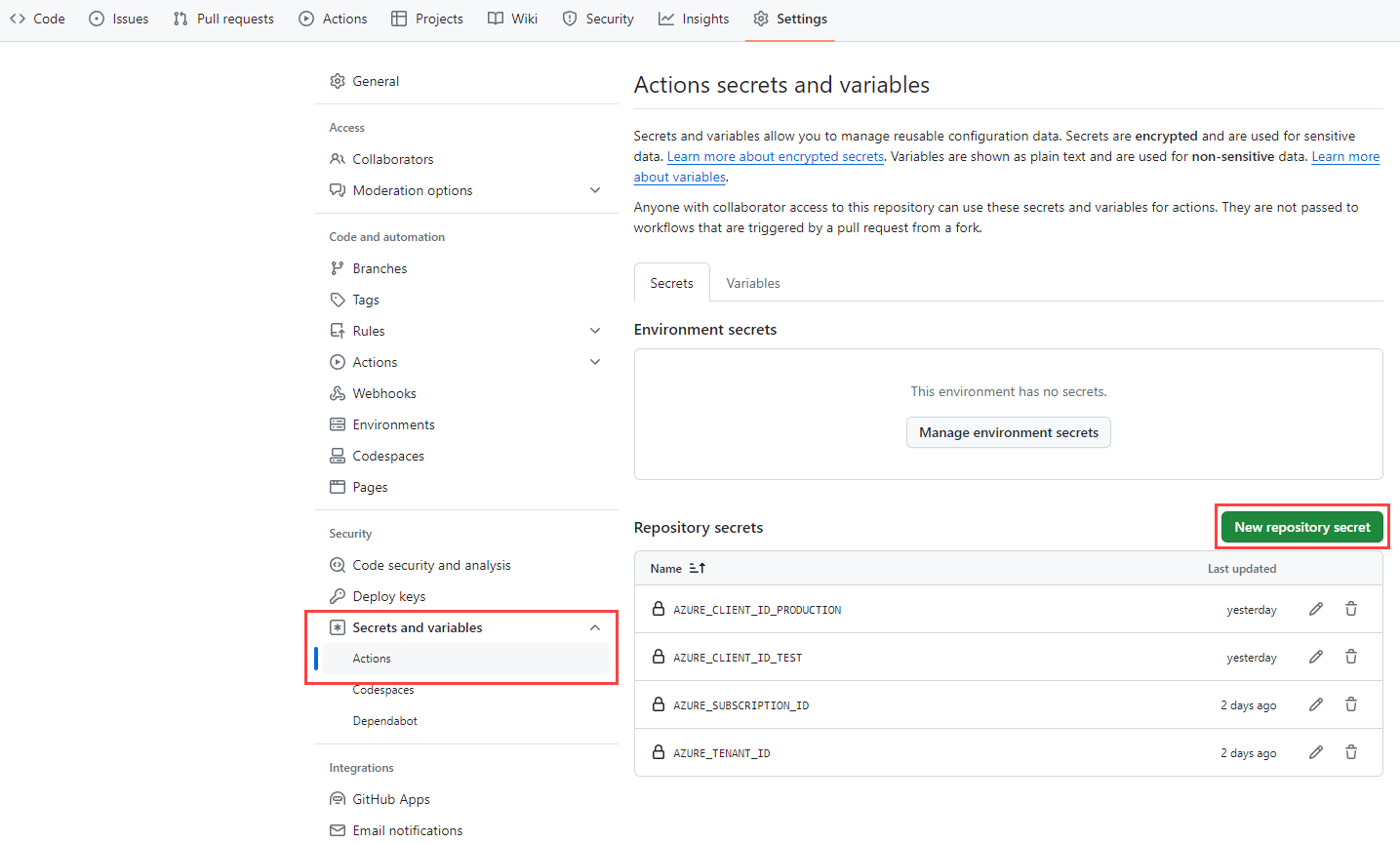Click the browser icon beside Pages
Image resolution: width=1400 pixels, height=844 pixels.
[x=338, y=487]
